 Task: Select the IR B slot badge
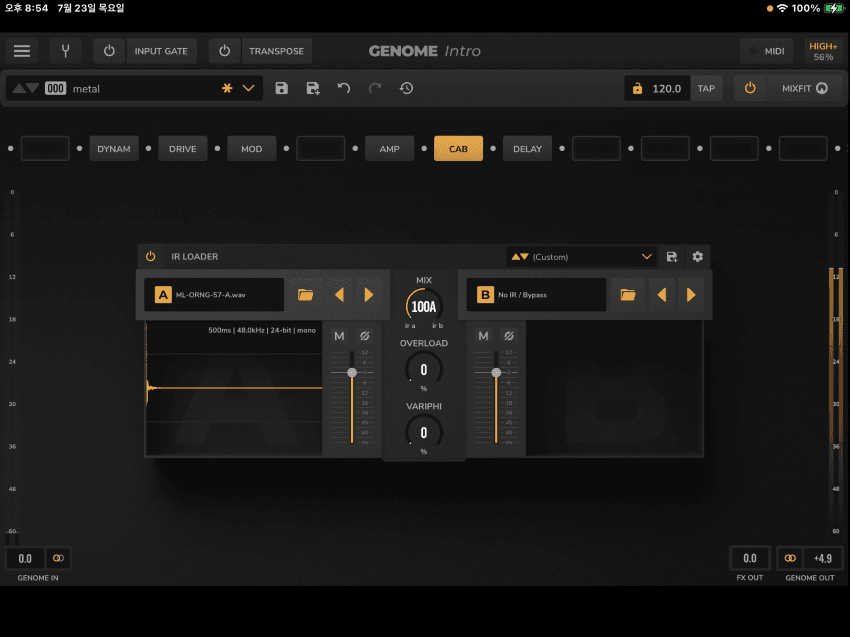pyautogui.click(x=485, y=295)
